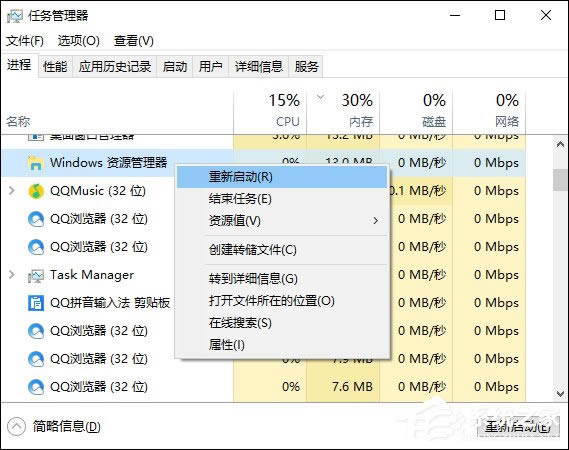
Task: Click the bottom QQ浏览器 icon at 7.6 MB
Action: point(36,387)
